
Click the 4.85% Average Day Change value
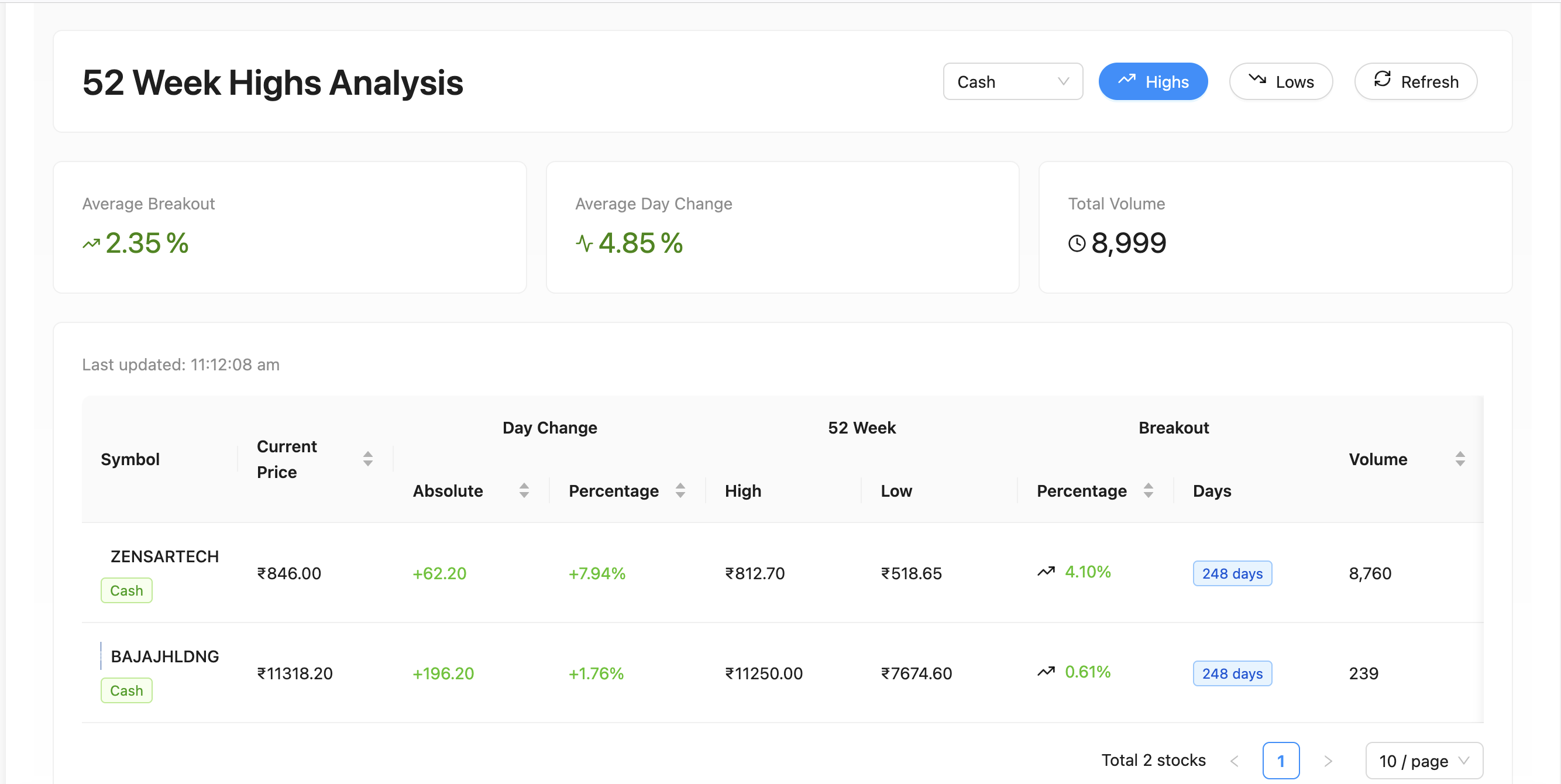coord(641,243)
